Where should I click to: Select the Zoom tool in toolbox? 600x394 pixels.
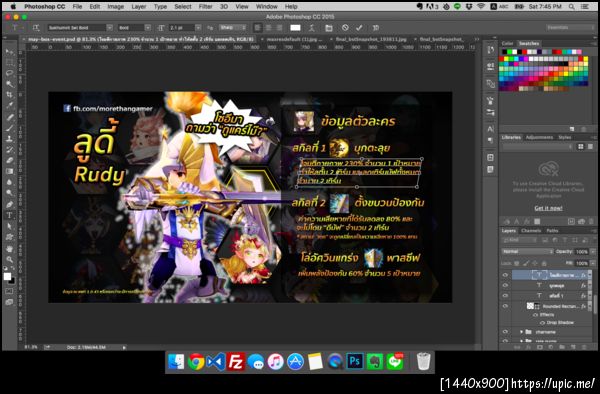[x=10, y=260]
